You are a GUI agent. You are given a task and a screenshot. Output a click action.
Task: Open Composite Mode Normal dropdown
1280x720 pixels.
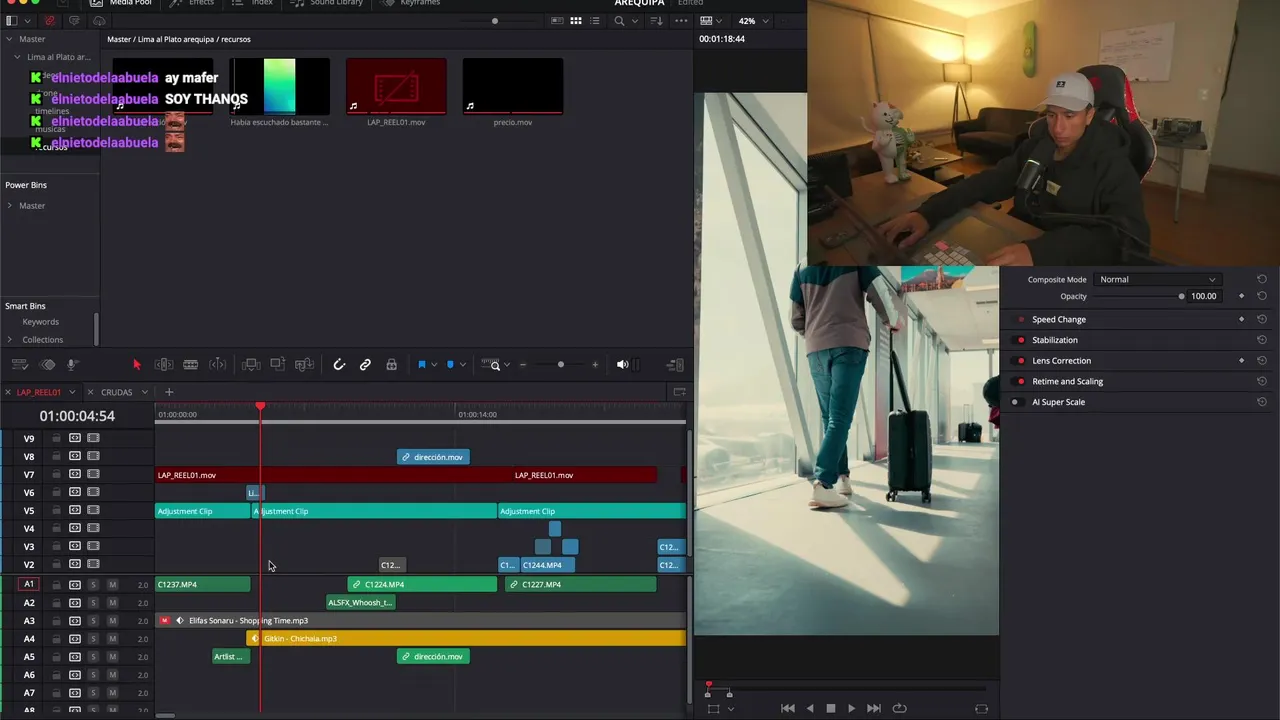[1157, 280]
